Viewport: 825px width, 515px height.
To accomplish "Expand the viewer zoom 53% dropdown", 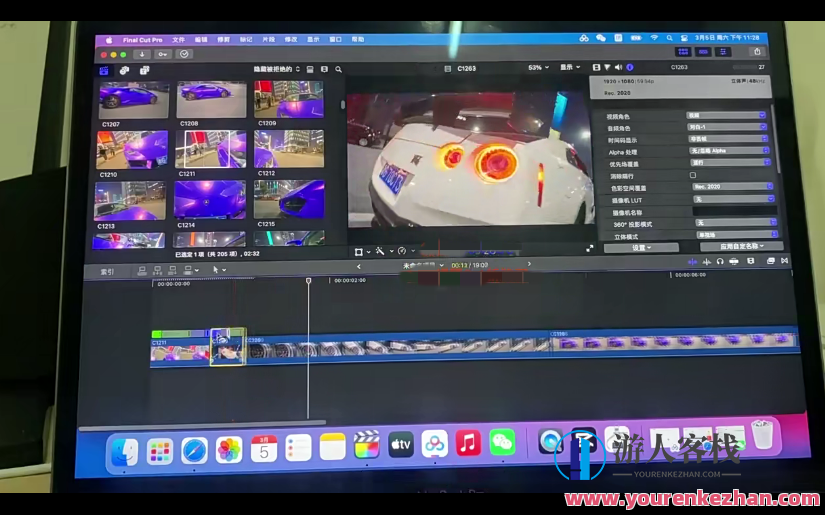I will click(x=539, y=68).
